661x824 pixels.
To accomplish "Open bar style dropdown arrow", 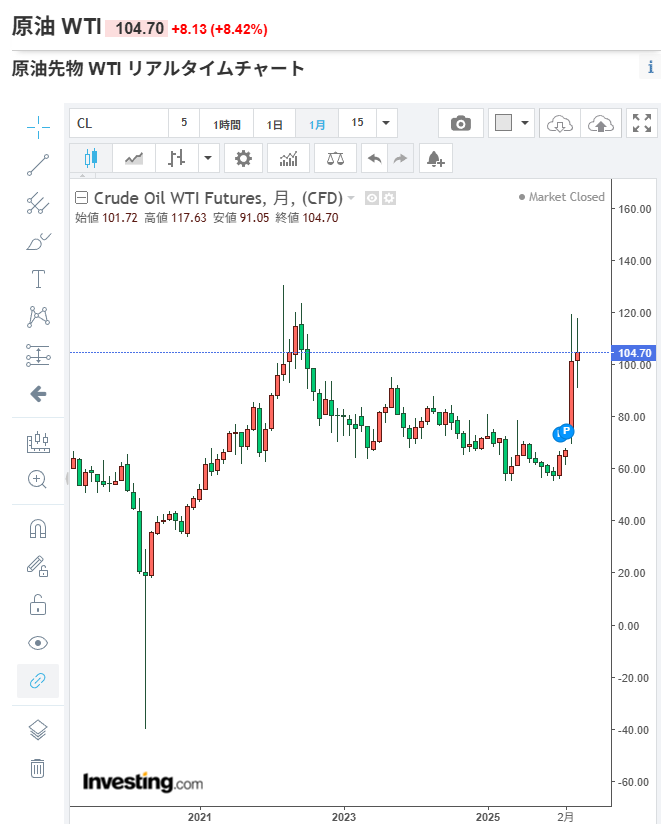I will click(208, 158).
